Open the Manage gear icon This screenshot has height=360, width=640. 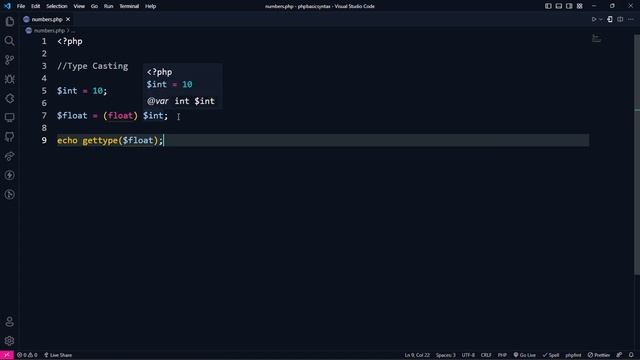click(9, 341)
